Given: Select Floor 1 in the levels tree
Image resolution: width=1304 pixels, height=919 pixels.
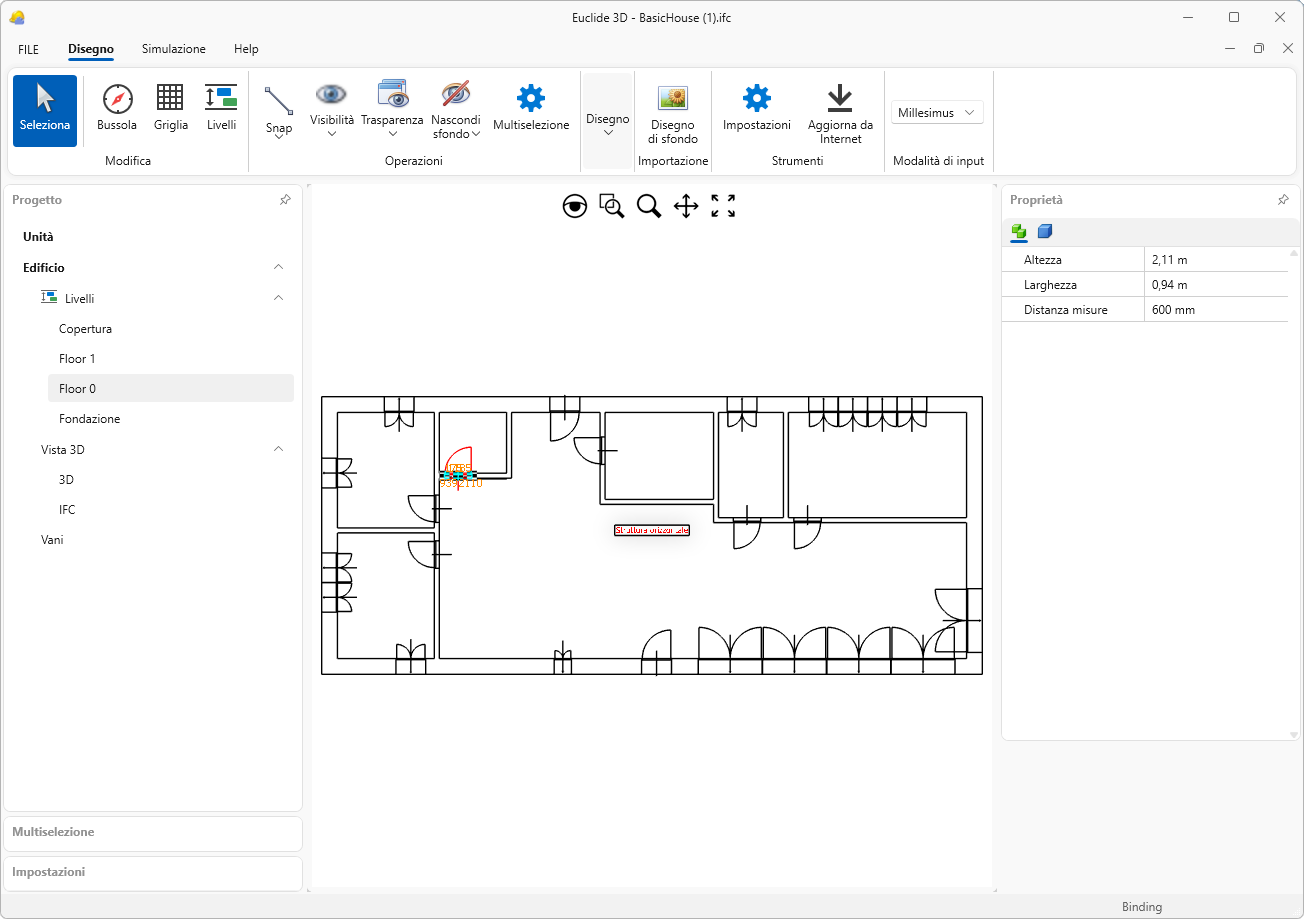Looking at the screenshot, I should coord(77,359).
